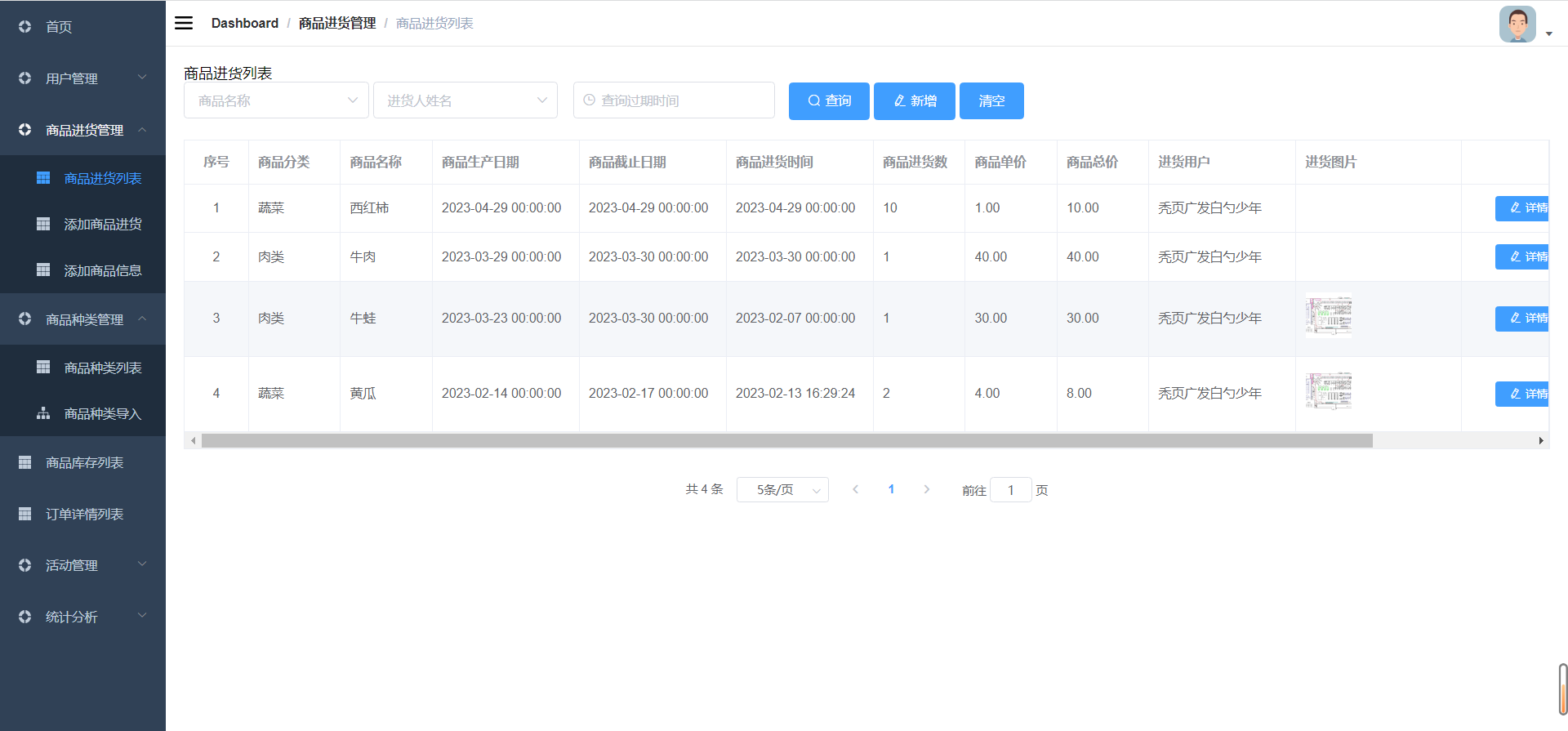The image size is (1568, 731).
Task: Toggle the hamburger sidebar collapse icon
Action: click(184, 23)
